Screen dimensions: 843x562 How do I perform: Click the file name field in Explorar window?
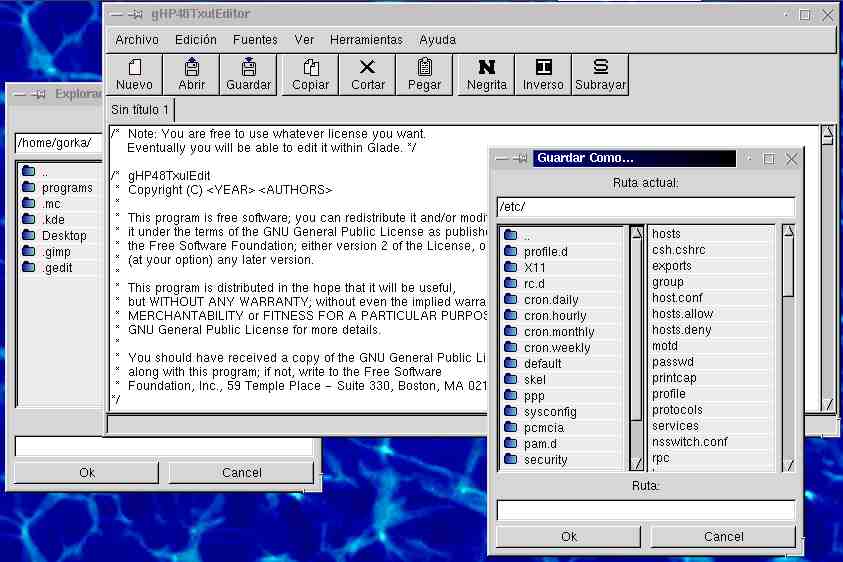pos(164,446)
